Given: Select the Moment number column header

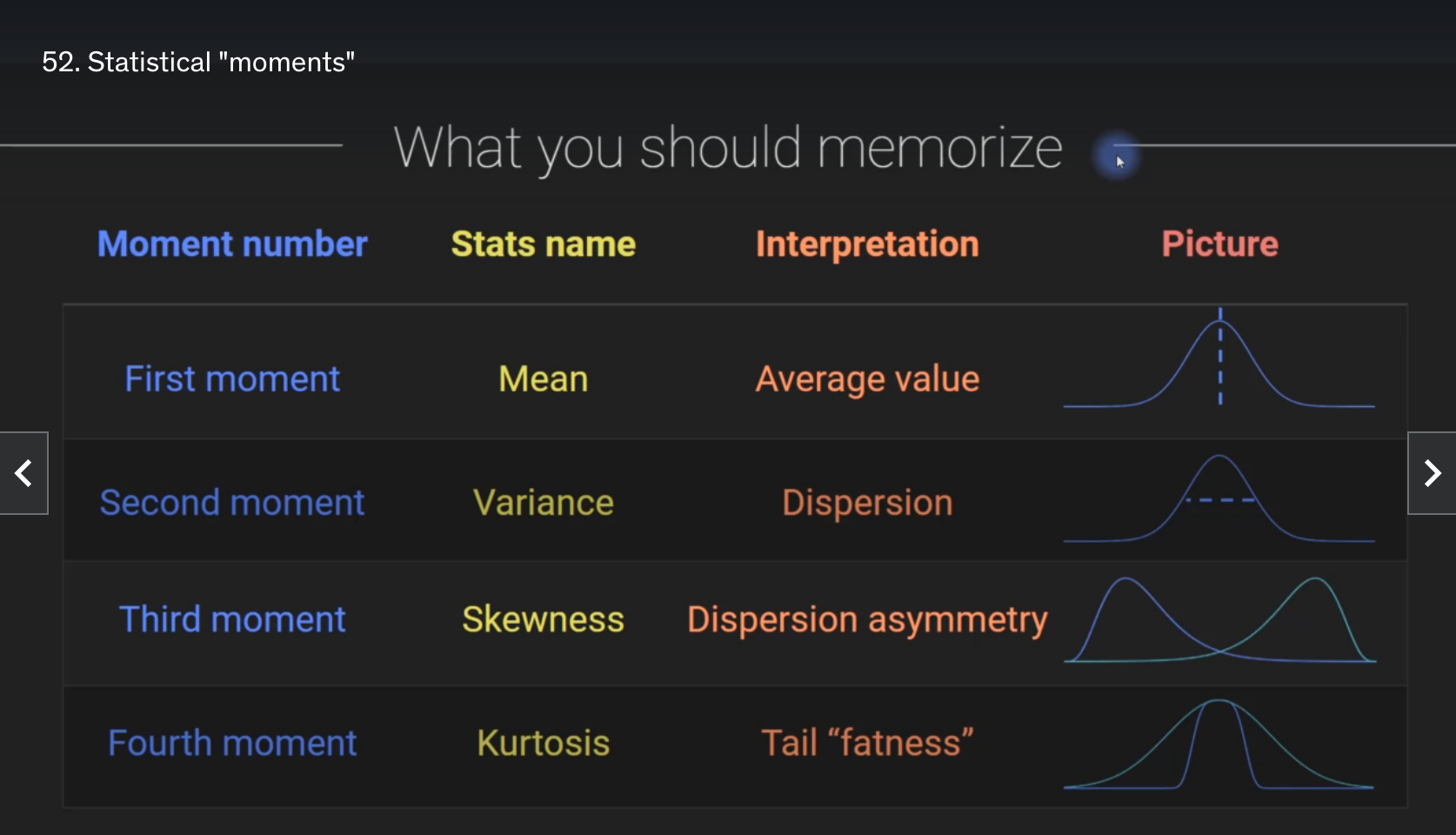Looking at the screenshot, I should point(232,244).
